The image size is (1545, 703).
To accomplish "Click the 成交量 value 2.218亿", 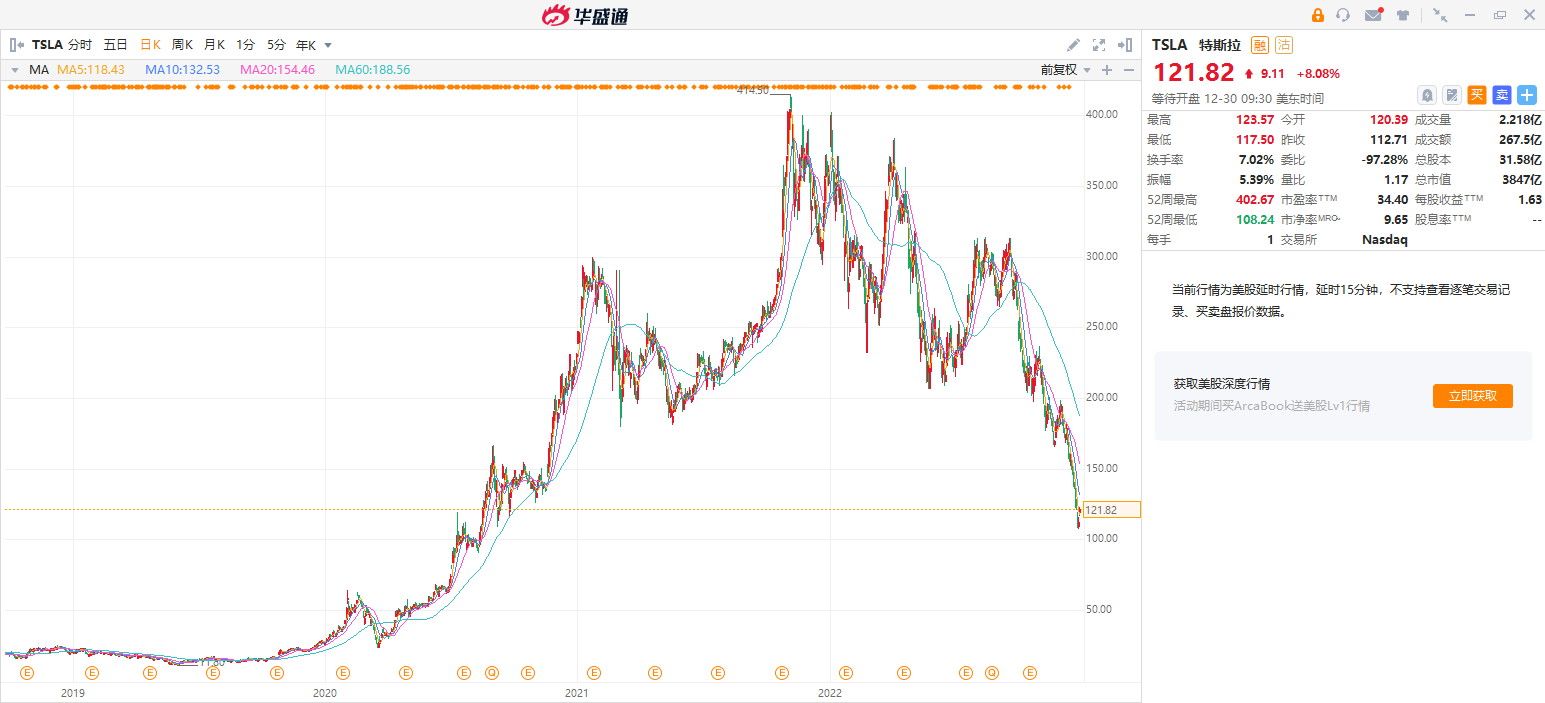I will click(1519, 120).
